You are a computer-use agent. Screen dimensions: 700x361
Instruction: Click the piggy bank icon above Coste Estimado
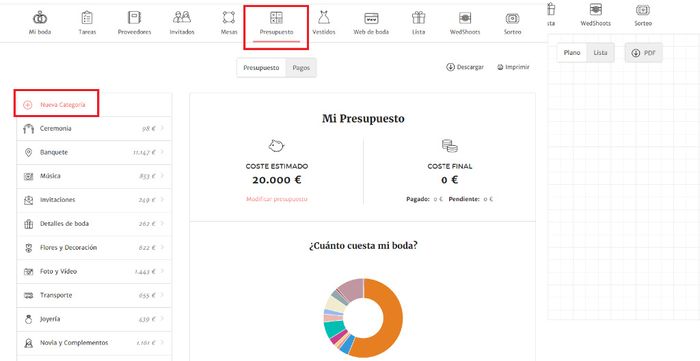(x=276, y=145)
